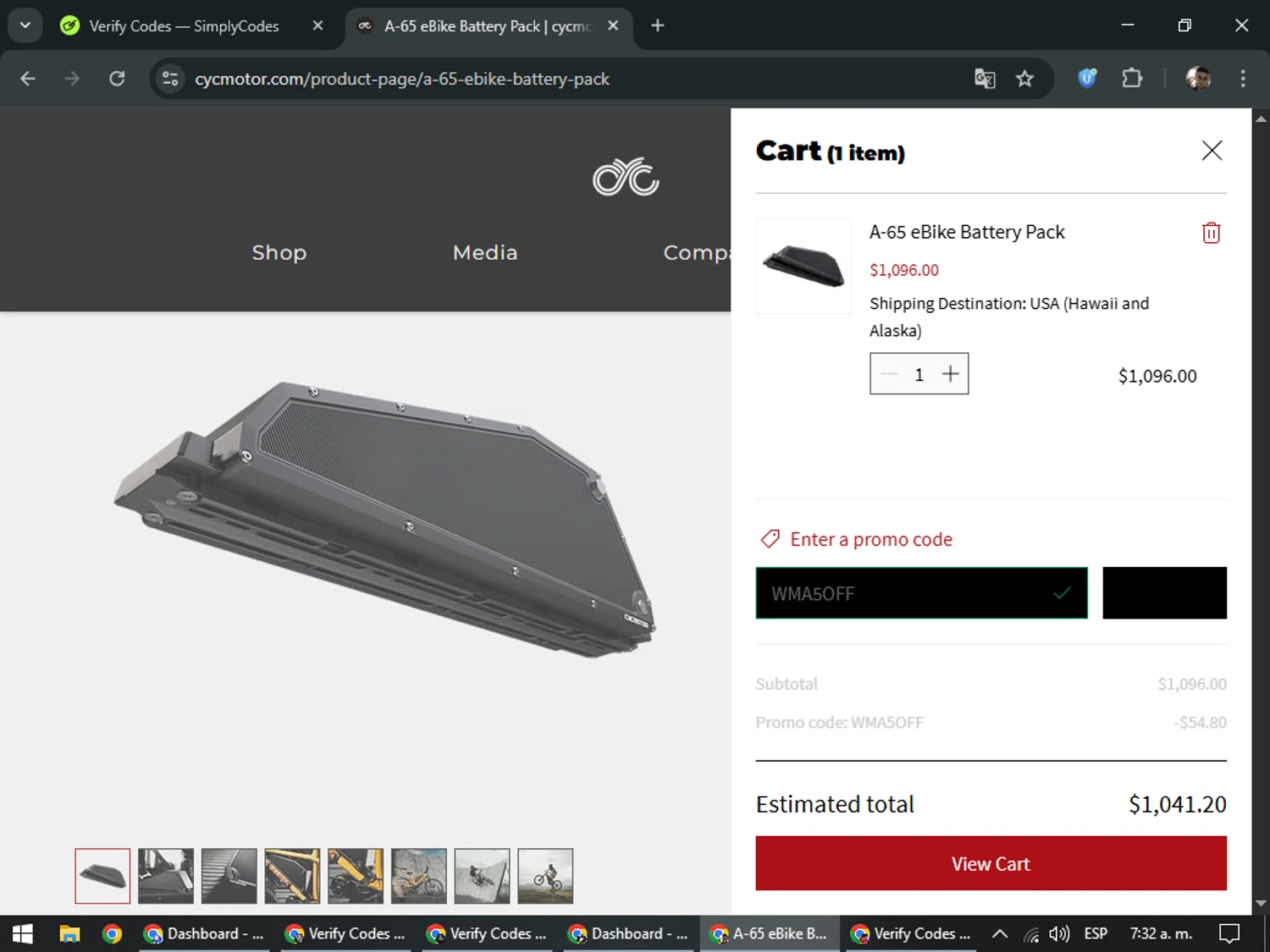Screen dimensions: 1270x952
Task: Close the cart panel with the X icon
Action: (1212, 151)
